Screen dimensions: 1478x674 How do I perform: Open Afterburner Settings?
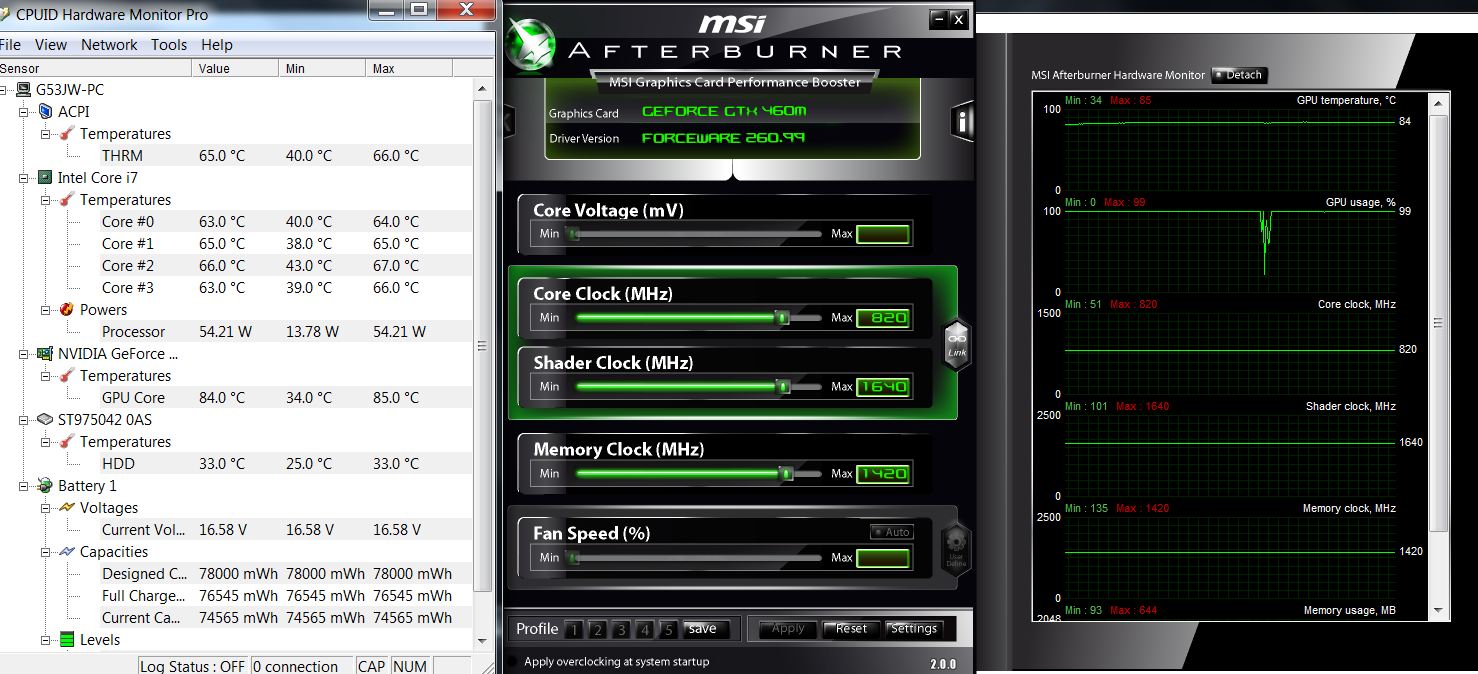(913, 629)
